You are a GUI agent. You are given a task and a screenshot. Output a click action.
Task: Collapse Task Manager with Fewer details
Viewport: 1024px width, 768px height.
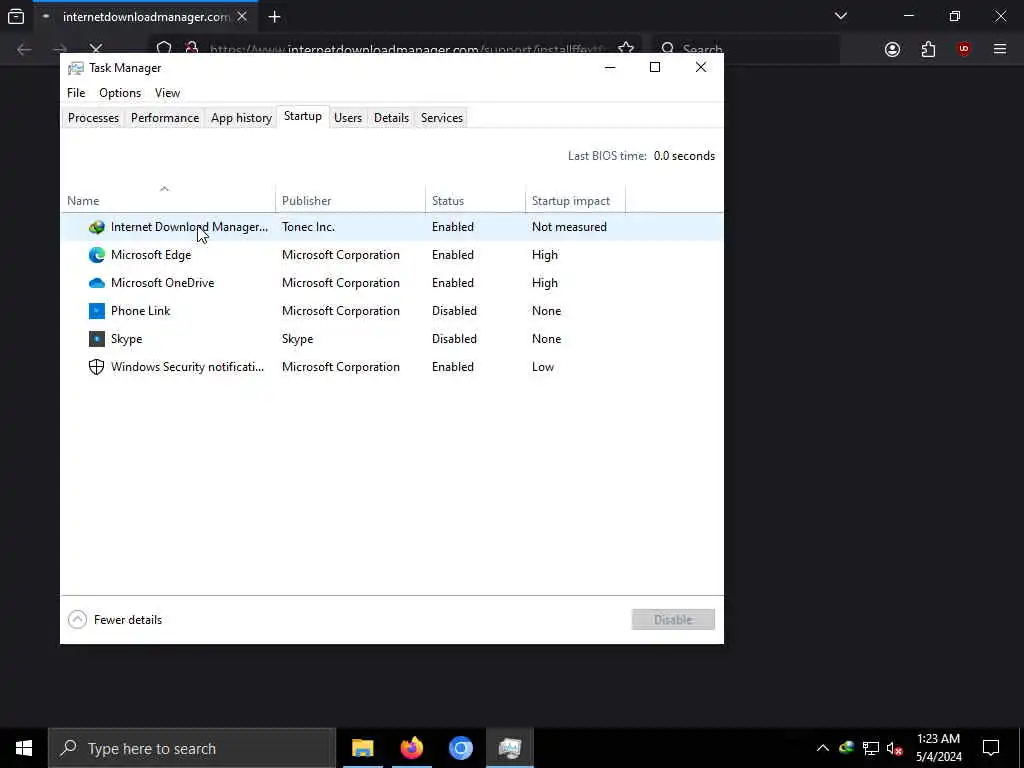point(115,620)
